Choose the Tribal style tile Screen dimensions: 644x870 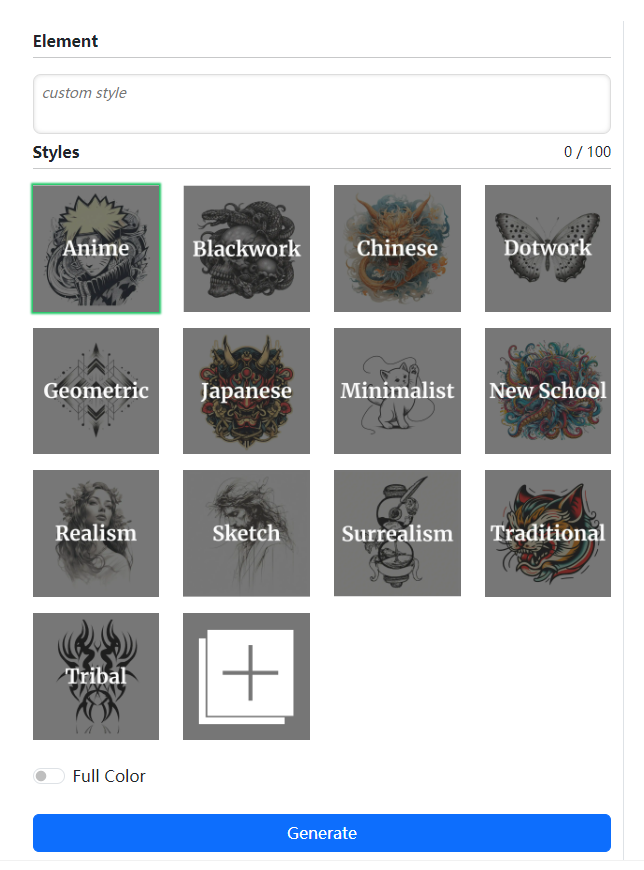point(96,676)
